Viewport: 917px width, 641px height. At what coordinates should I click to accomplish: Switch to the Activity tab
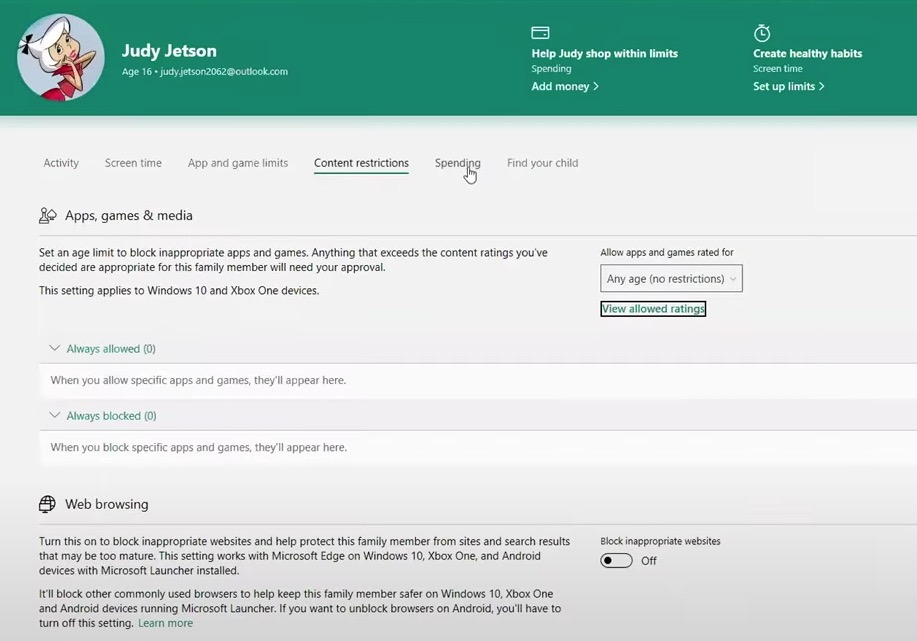[60, 163]
